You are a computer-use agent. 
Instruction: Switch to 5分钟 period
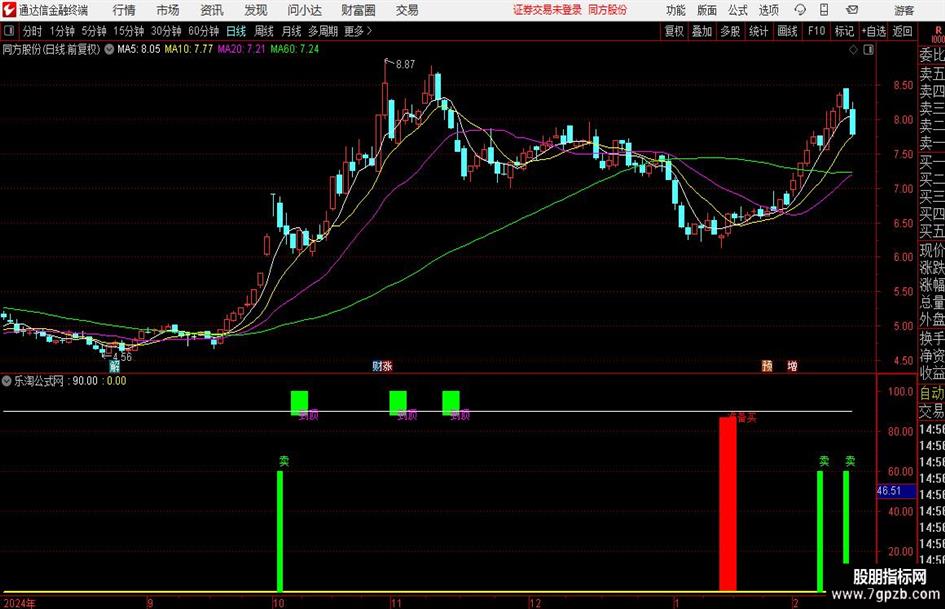pyautogui.click(x=94, y=31)
